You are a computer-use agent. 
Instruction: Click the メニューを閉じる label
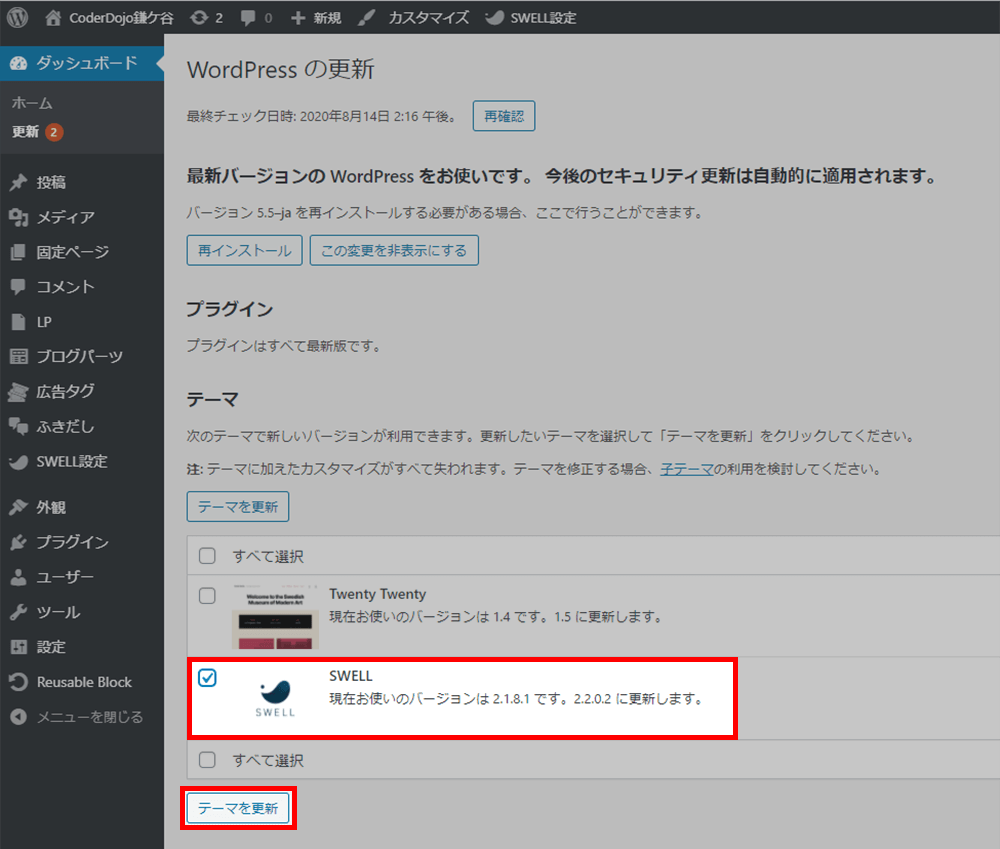click(90, 717)
